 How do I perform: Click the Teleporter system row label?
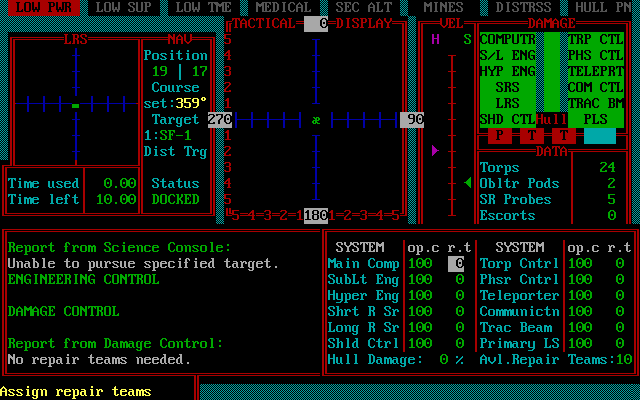pyautogui.click(x=519, y=296)
